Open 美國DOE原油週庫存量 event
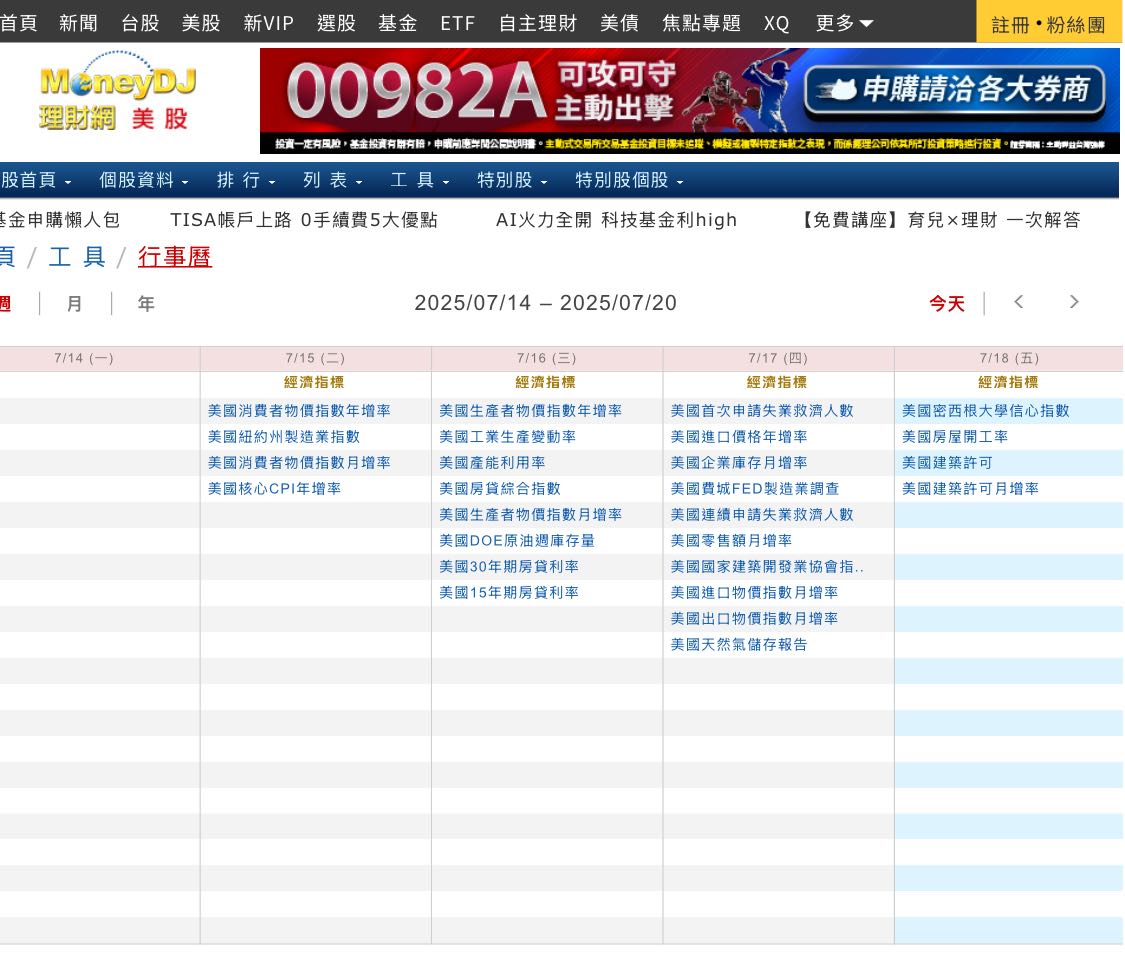1125x968 pixels. pos(517,541)
